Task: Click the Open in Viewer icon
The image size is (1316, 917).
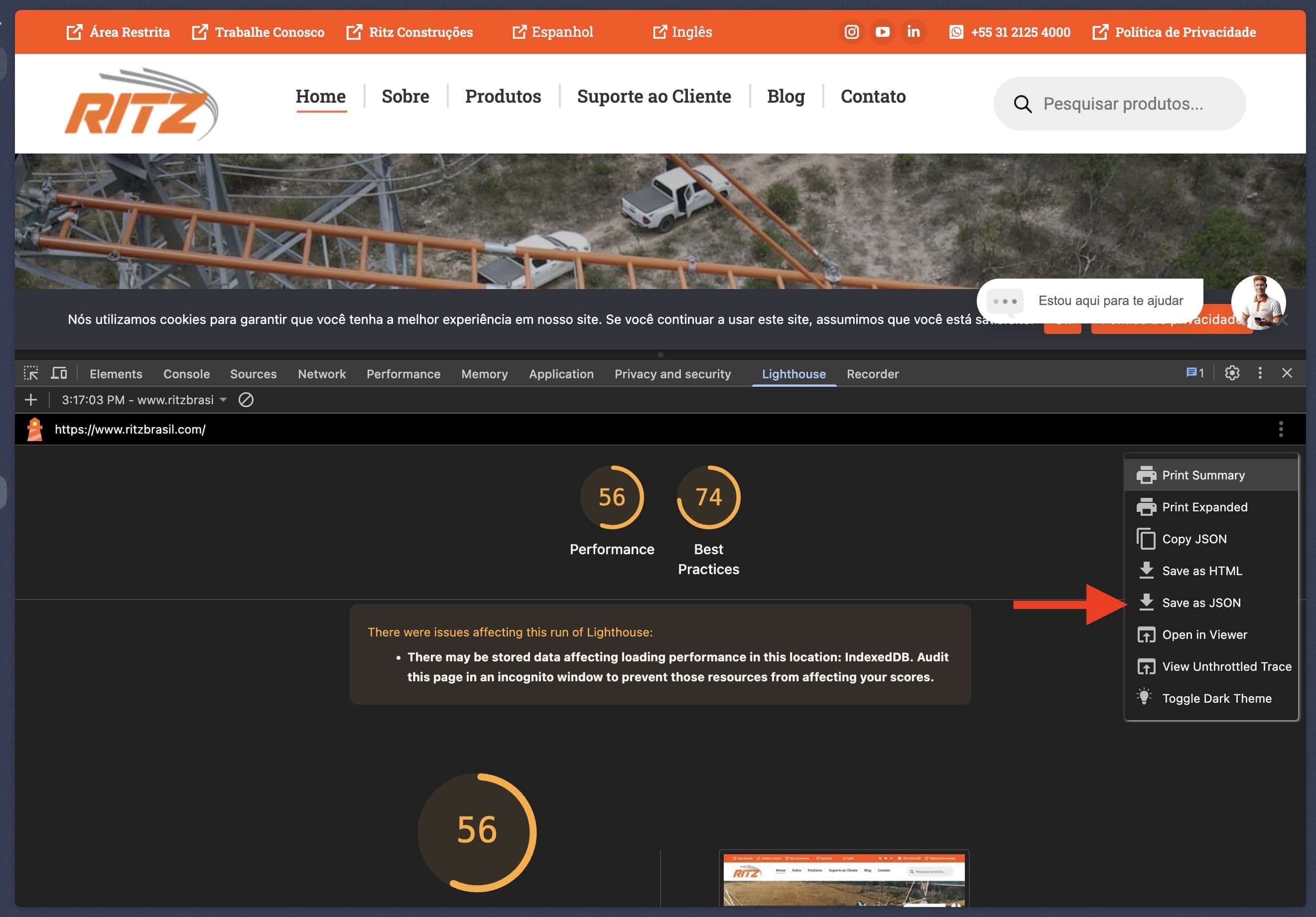Action: point(1146,634)
